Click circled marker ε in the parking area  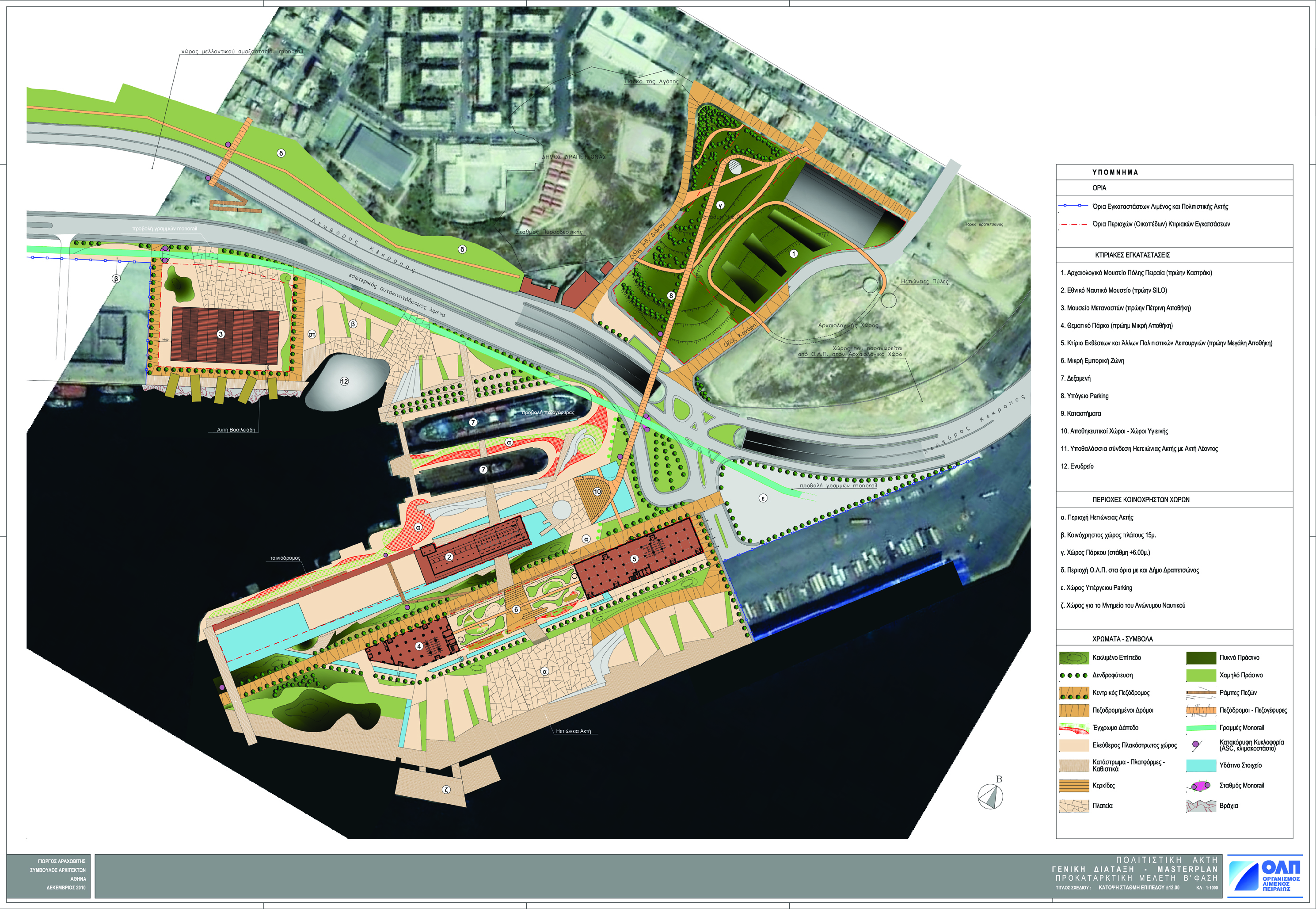(x=763, y=498)
